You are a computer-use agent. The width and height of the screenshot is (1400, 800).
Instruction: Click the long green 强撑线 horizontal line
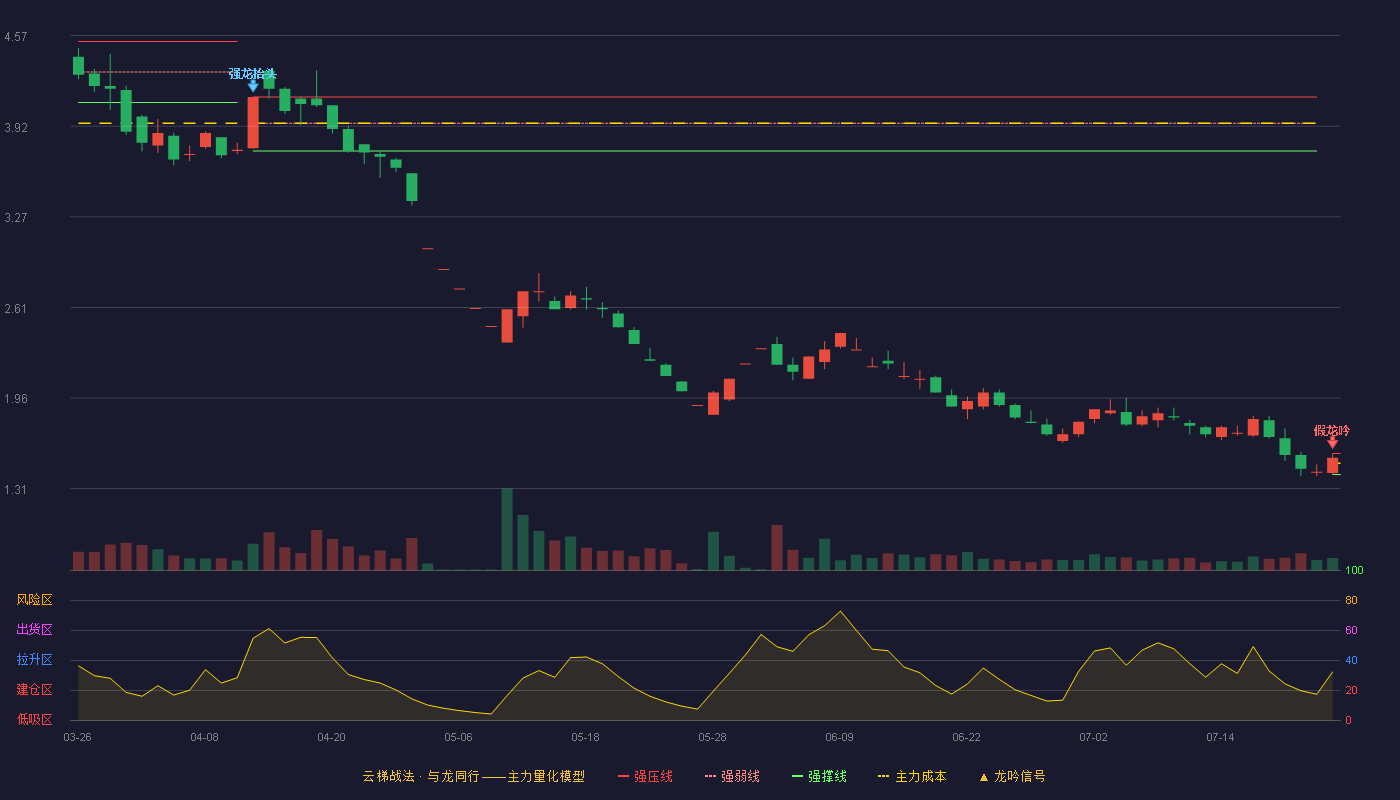click(x=785, y=151)
